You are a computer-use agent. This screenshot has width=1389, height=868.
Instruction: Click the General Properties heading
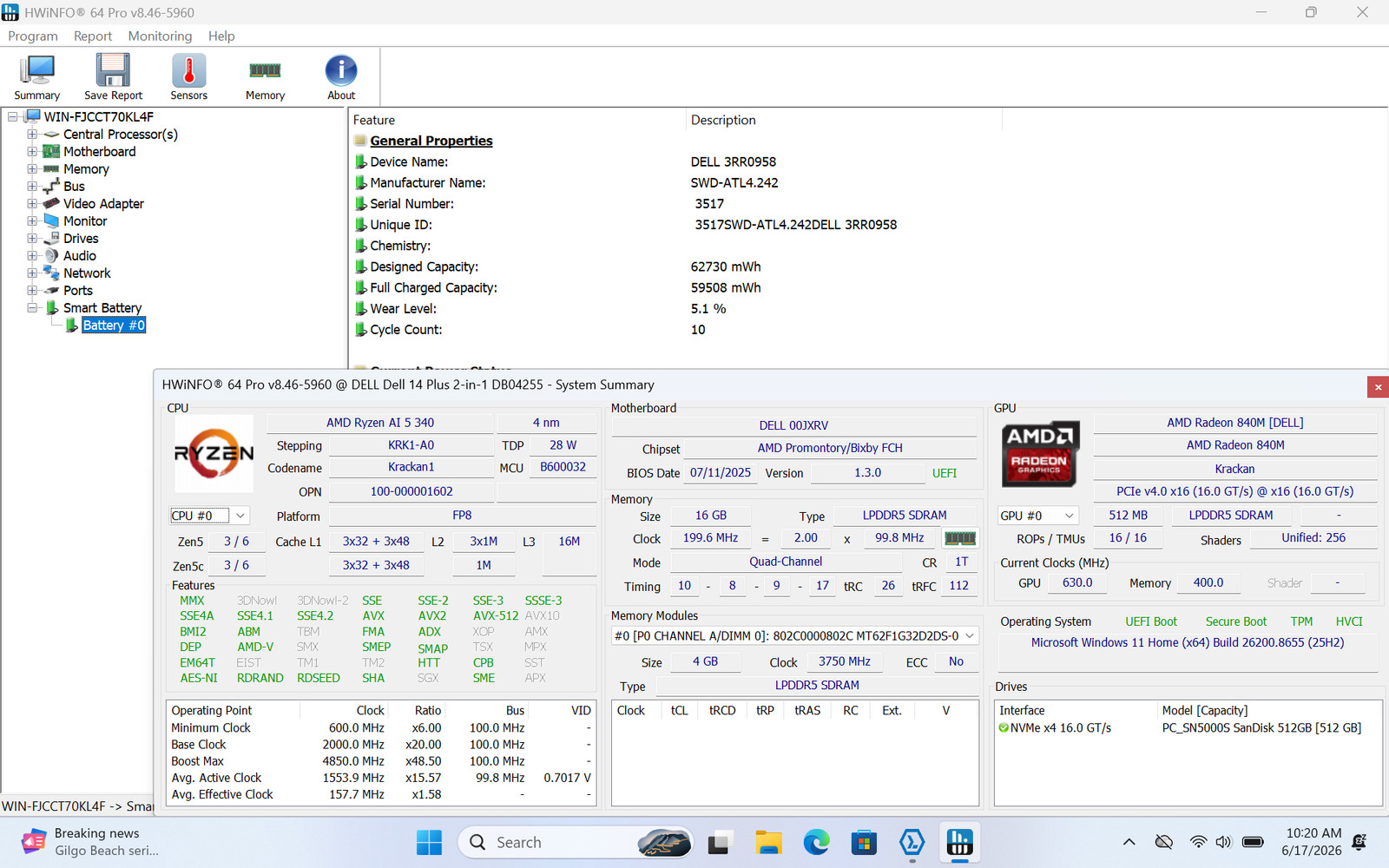tap(431, 141)
